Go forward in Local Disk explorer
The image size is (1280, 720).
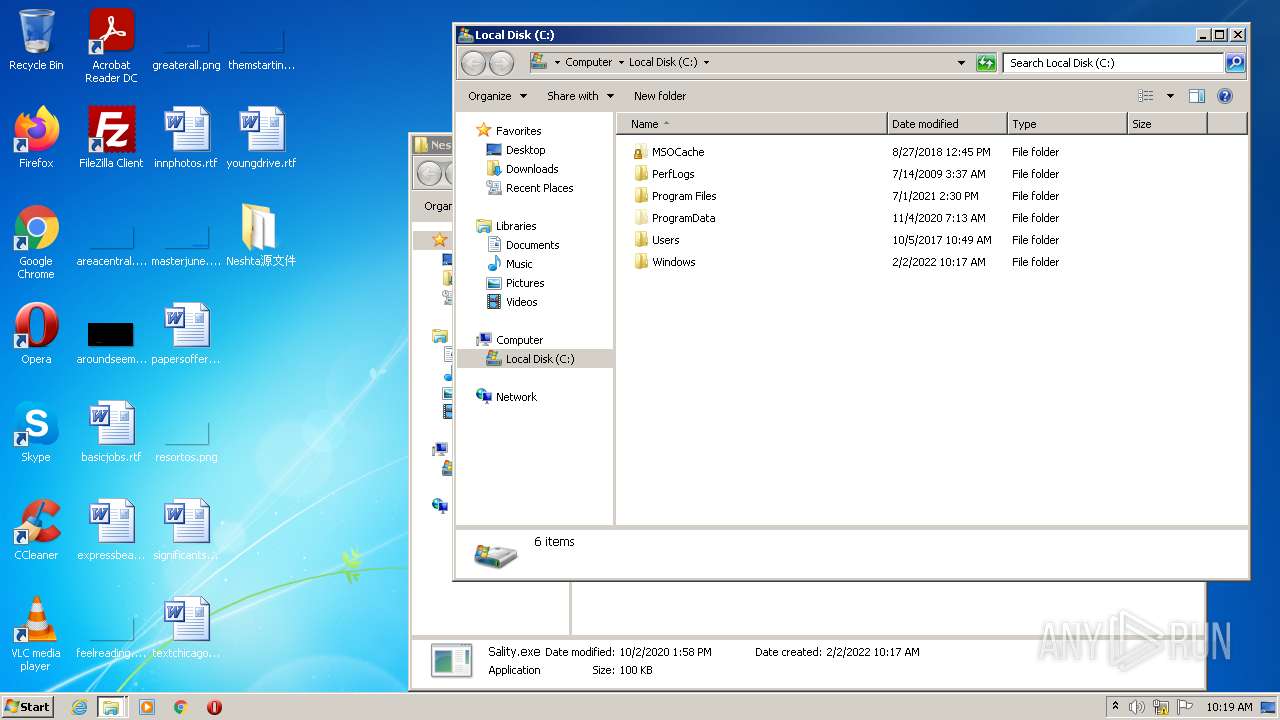501,63
